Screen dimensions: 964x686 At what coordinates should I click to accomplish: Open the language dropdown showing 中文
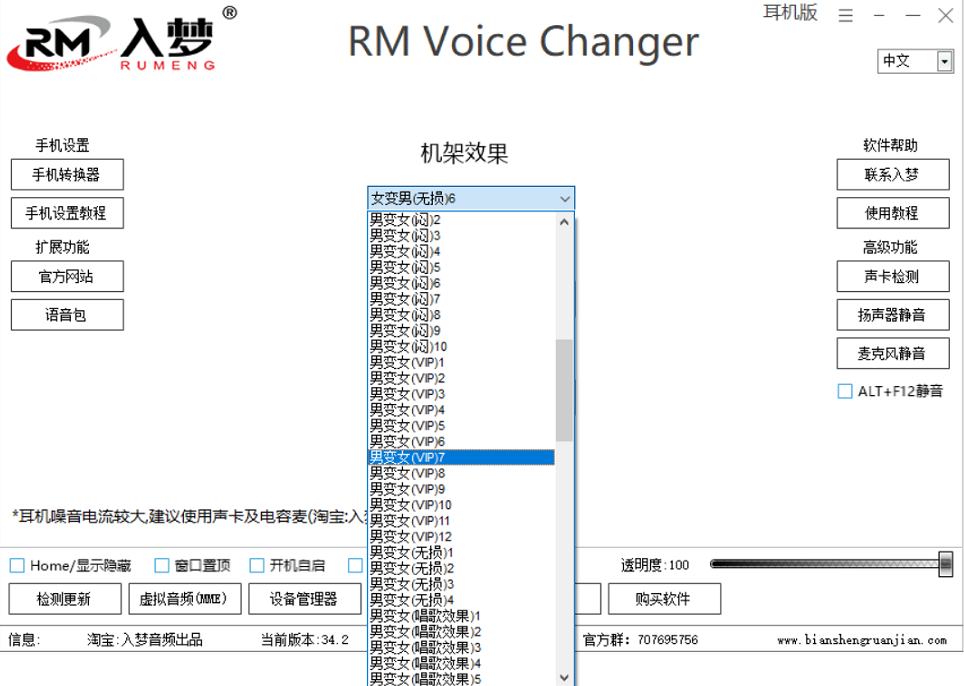pos(915,61)
